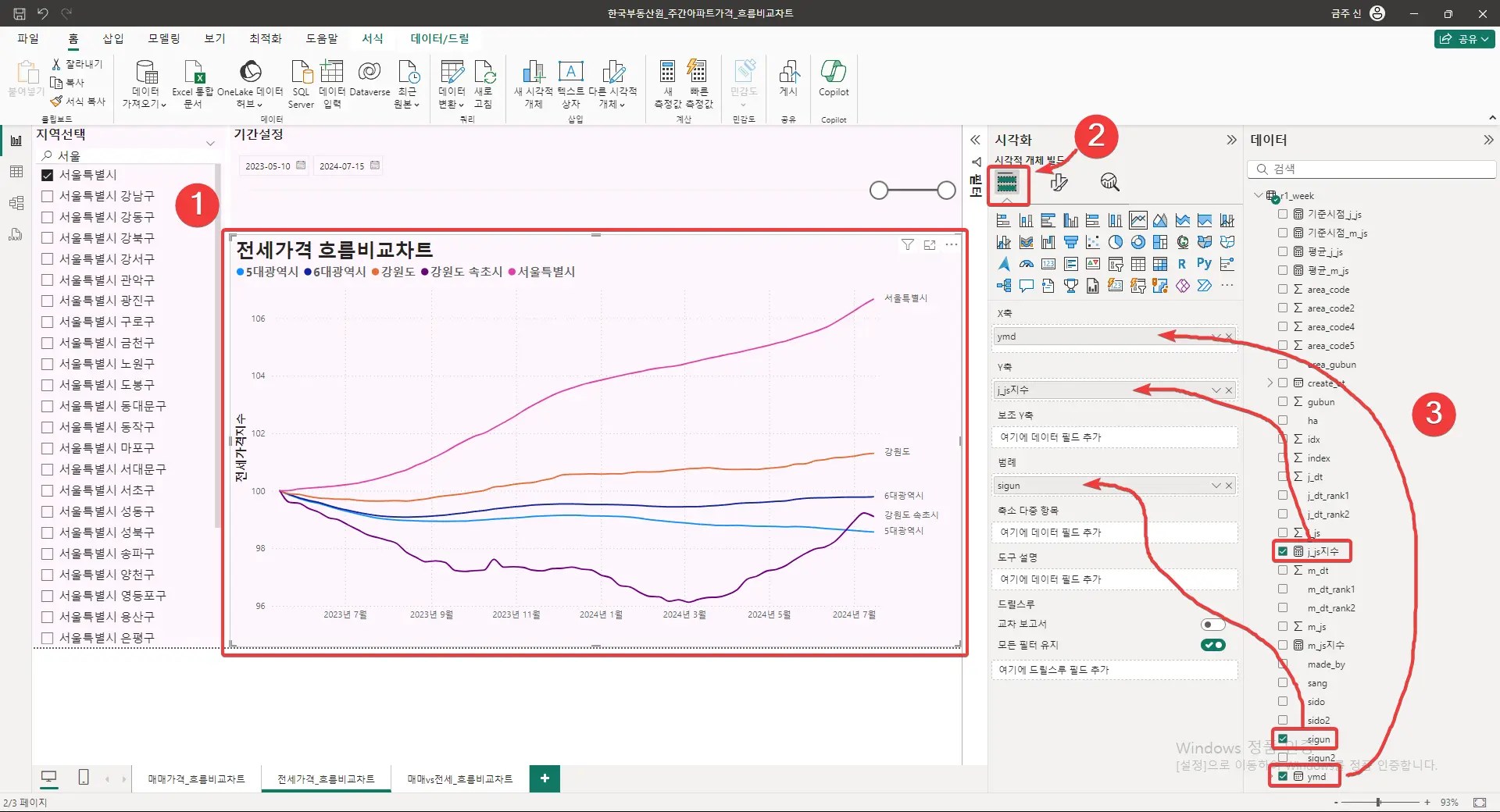Expand the create_dt date hierarchy
This screenshot has height=812, width=1500.
pyautogui.click(x=1270, y=383)
